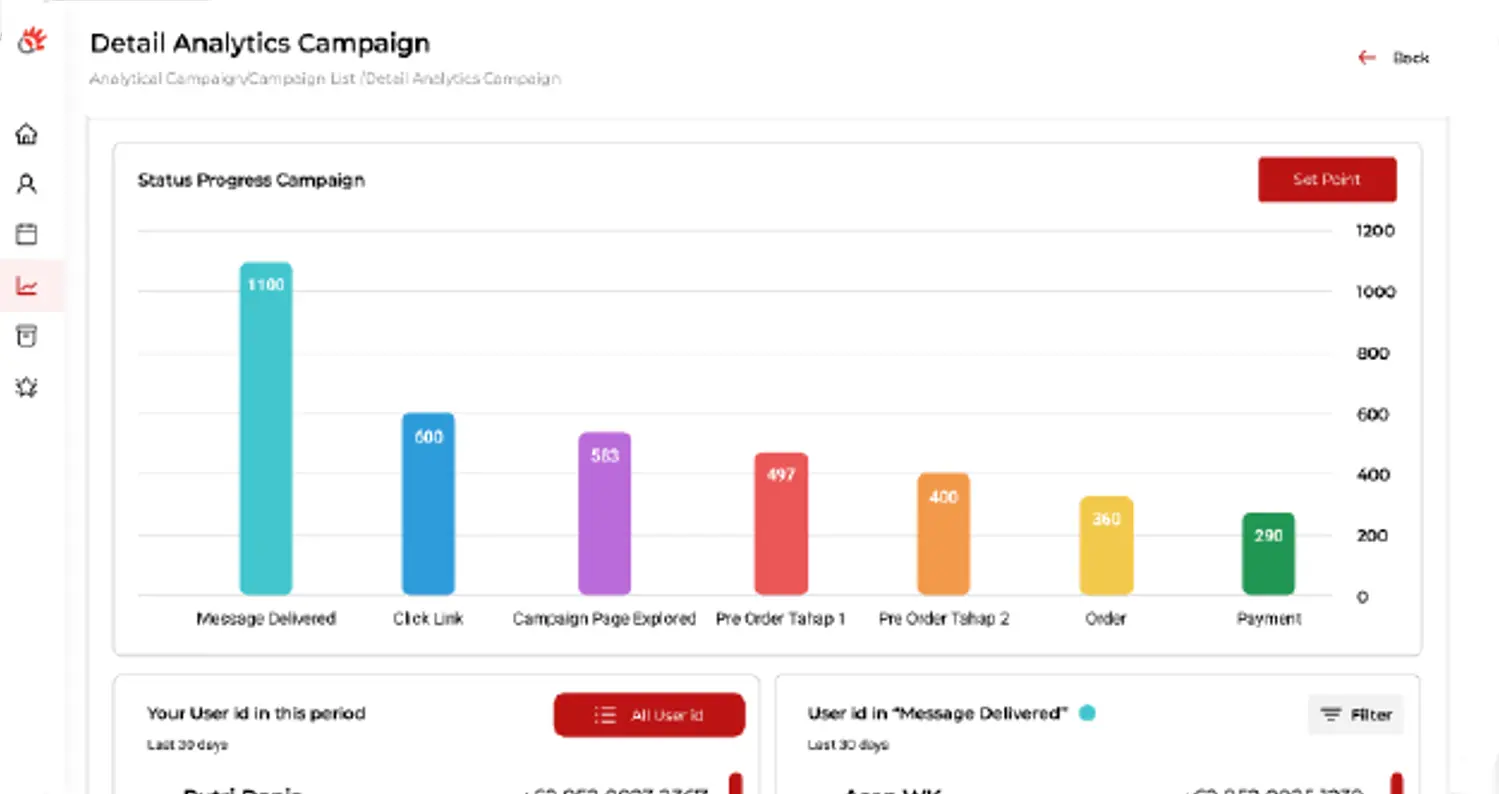Image resolution: width=1499 pixels, height=794 pixels.
Task: Click the app logo at top left
Action: (x=32, y=41)
